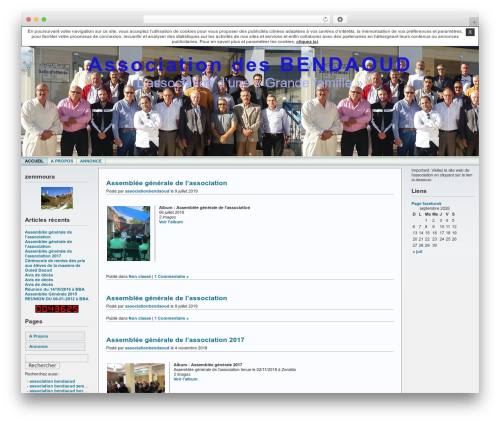This screenshot has width=500, height=423.
Task: Open the 'A Propos' page button in sidebar
Action: point(55,336)
